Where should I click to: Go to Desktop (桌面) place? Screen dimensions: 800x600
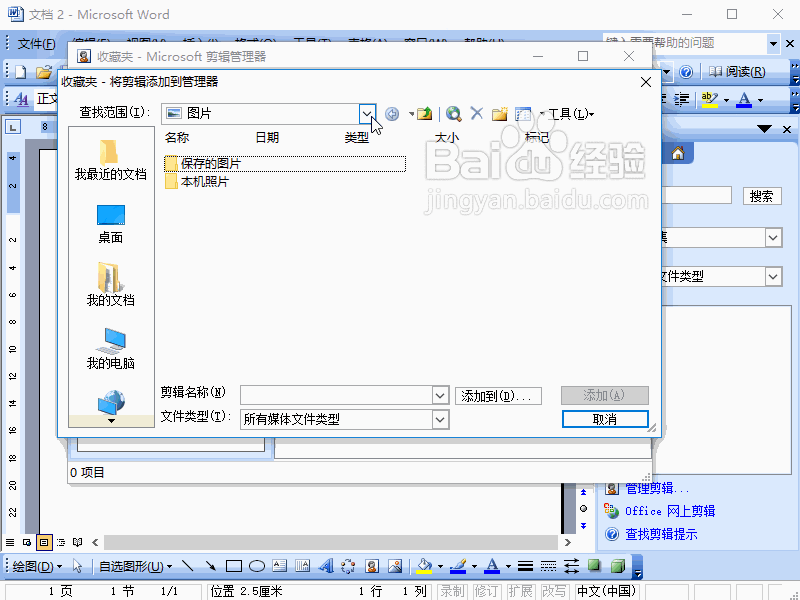[x=111, y=224]
